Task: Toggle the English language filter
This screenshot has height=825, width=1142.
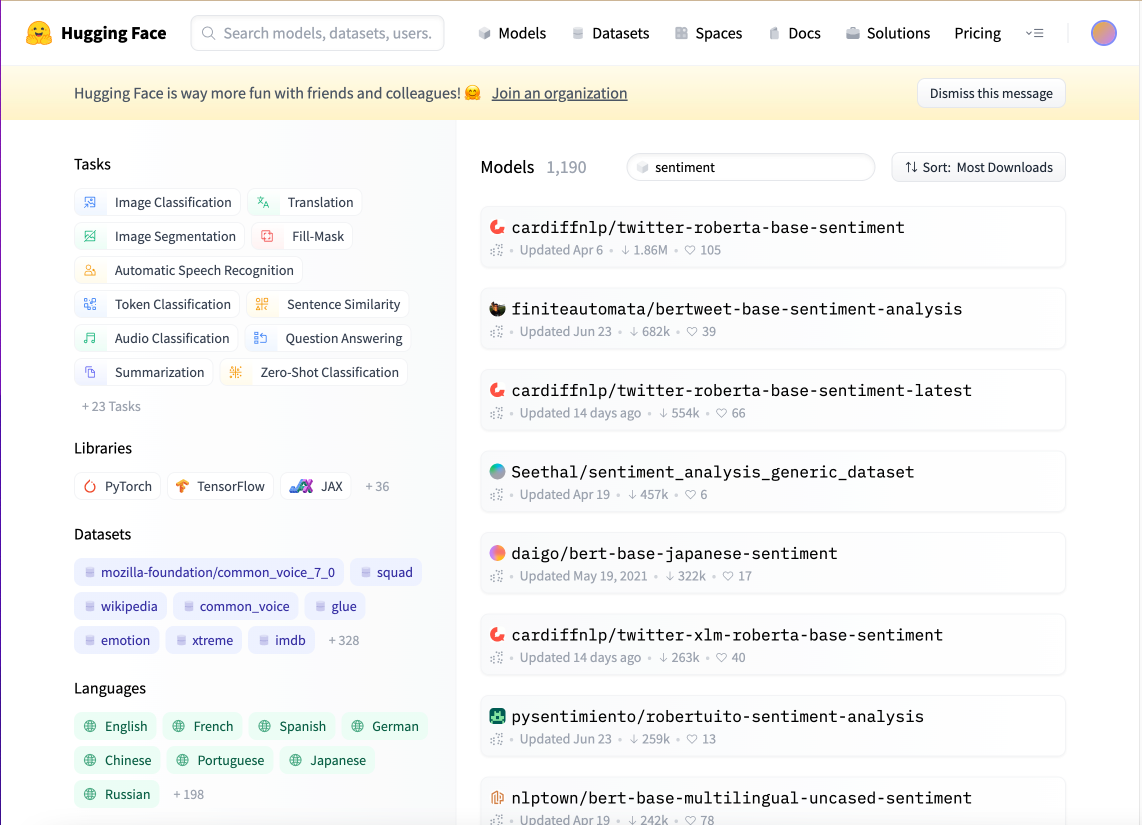Action: click(115, 726)
